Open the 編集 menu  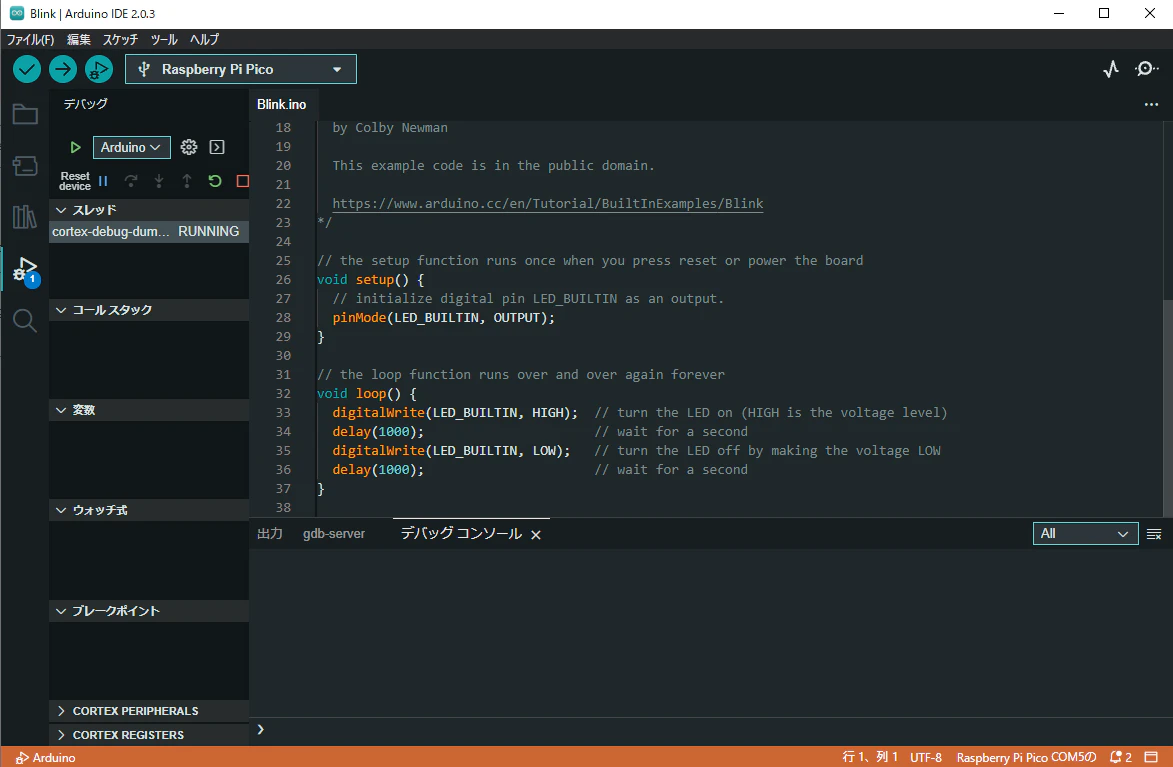click(79, 40)
